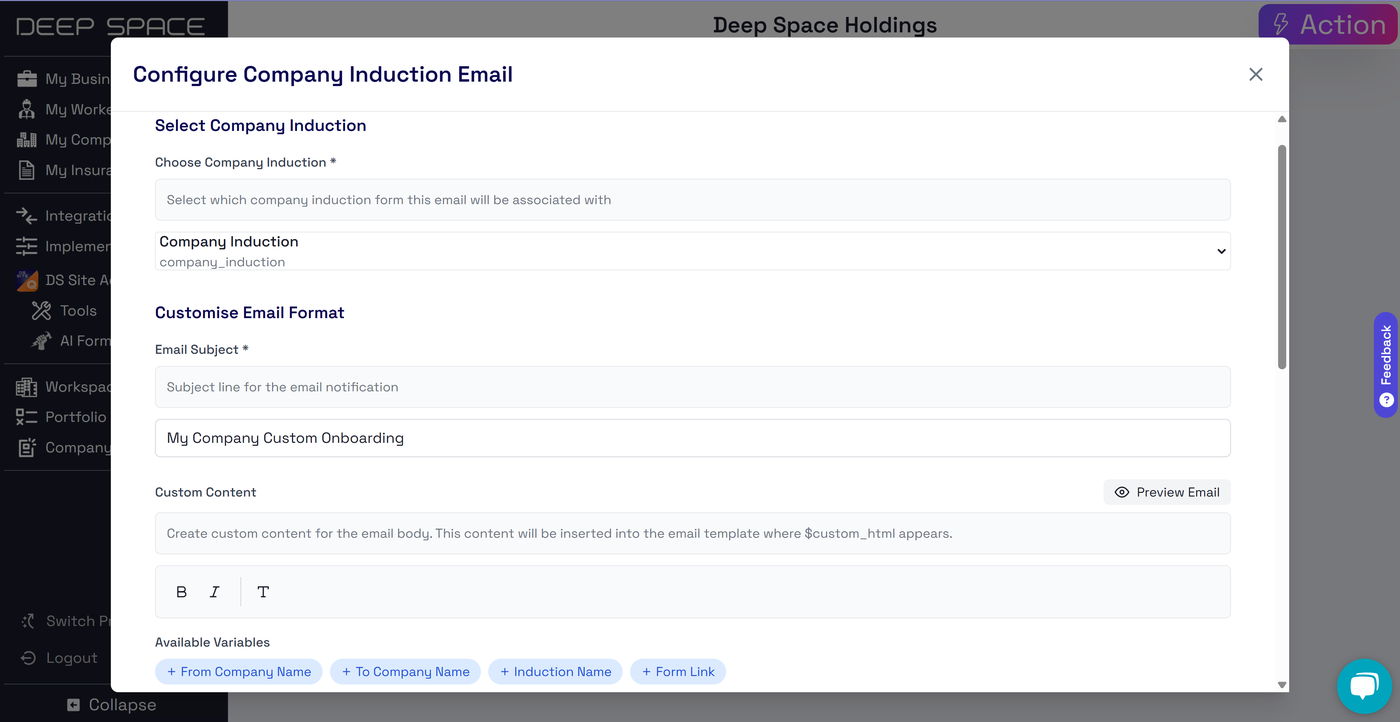This screenshot has height=722, width=1400.
Task: Toggle bold formatting in editor
Action: click(x=181, y=592)
